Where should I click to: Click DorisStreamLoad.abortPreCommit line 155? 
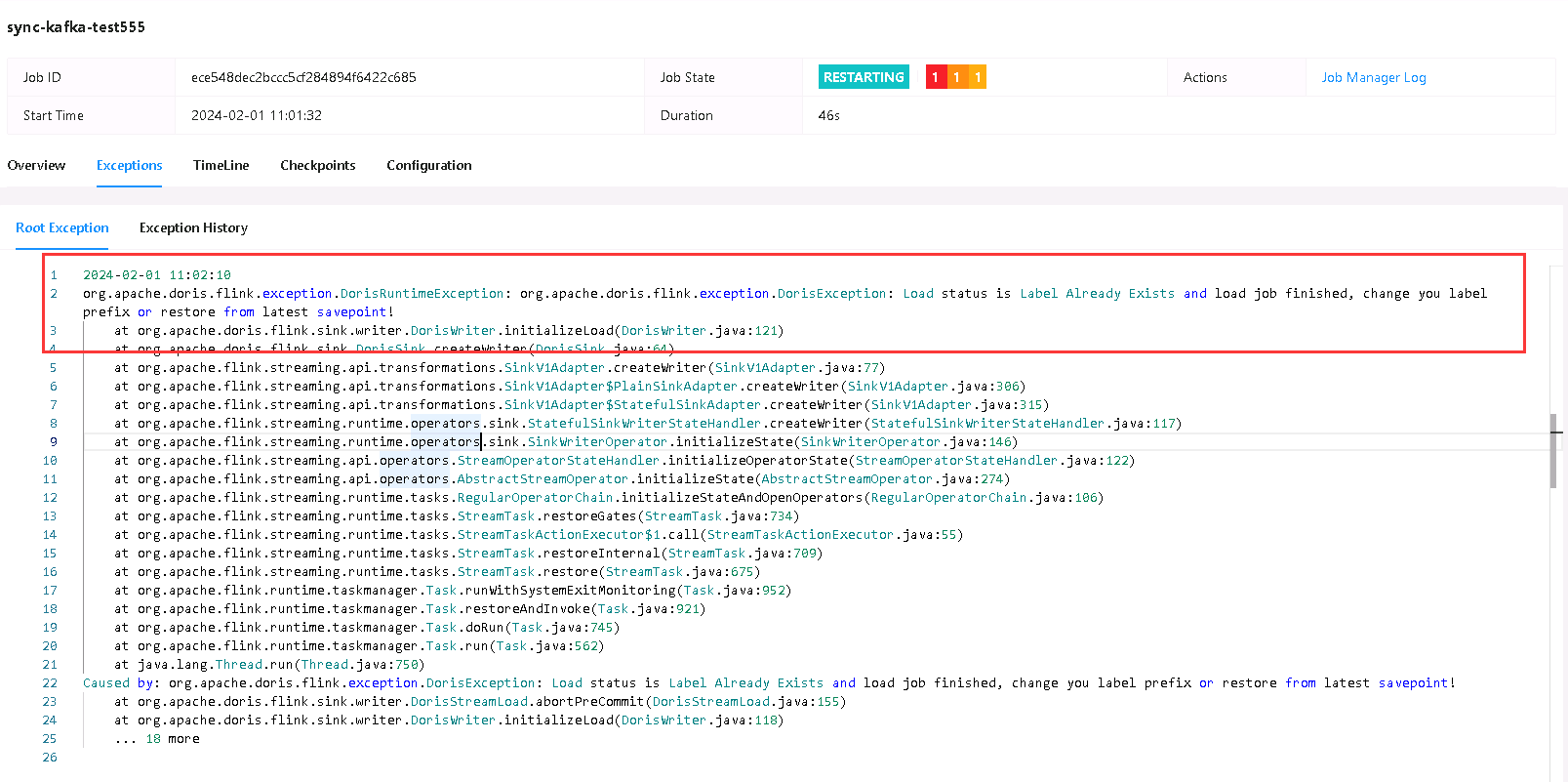coord(480,702)
